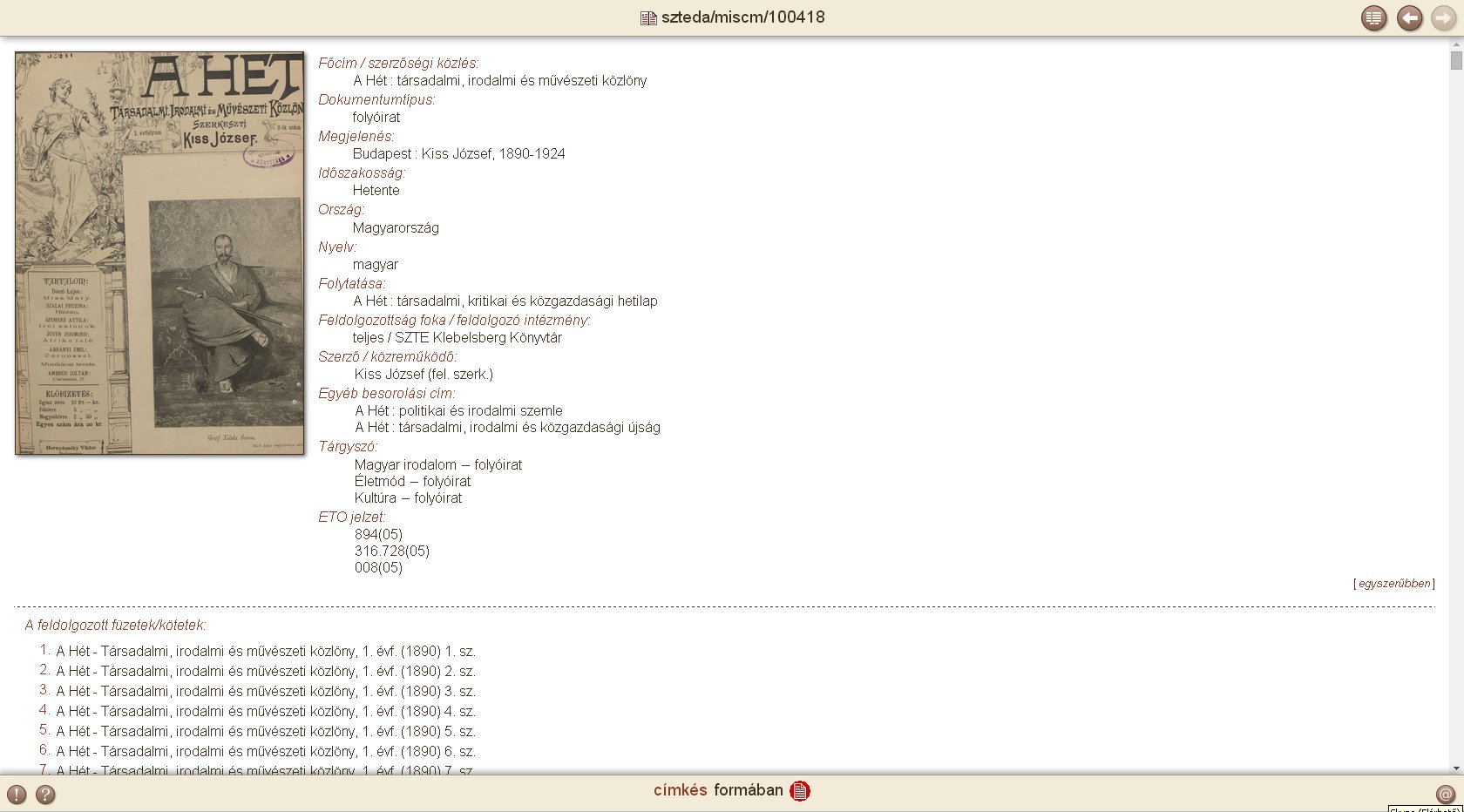Click 'A Hét : társadalmi, irodalmi és közgazdasági újság'

[507, 427]
